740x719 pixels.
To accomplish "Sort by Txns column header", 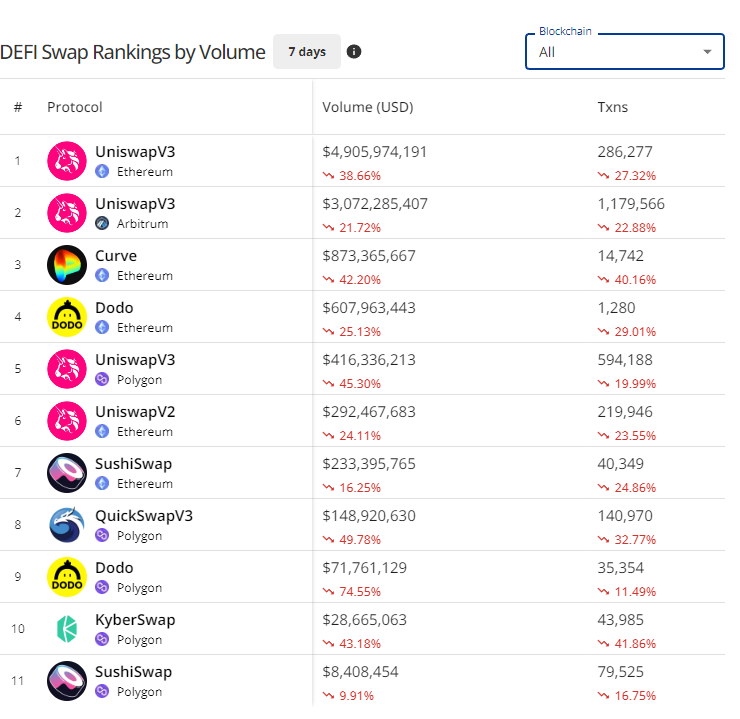I will [x=613, y=107].
